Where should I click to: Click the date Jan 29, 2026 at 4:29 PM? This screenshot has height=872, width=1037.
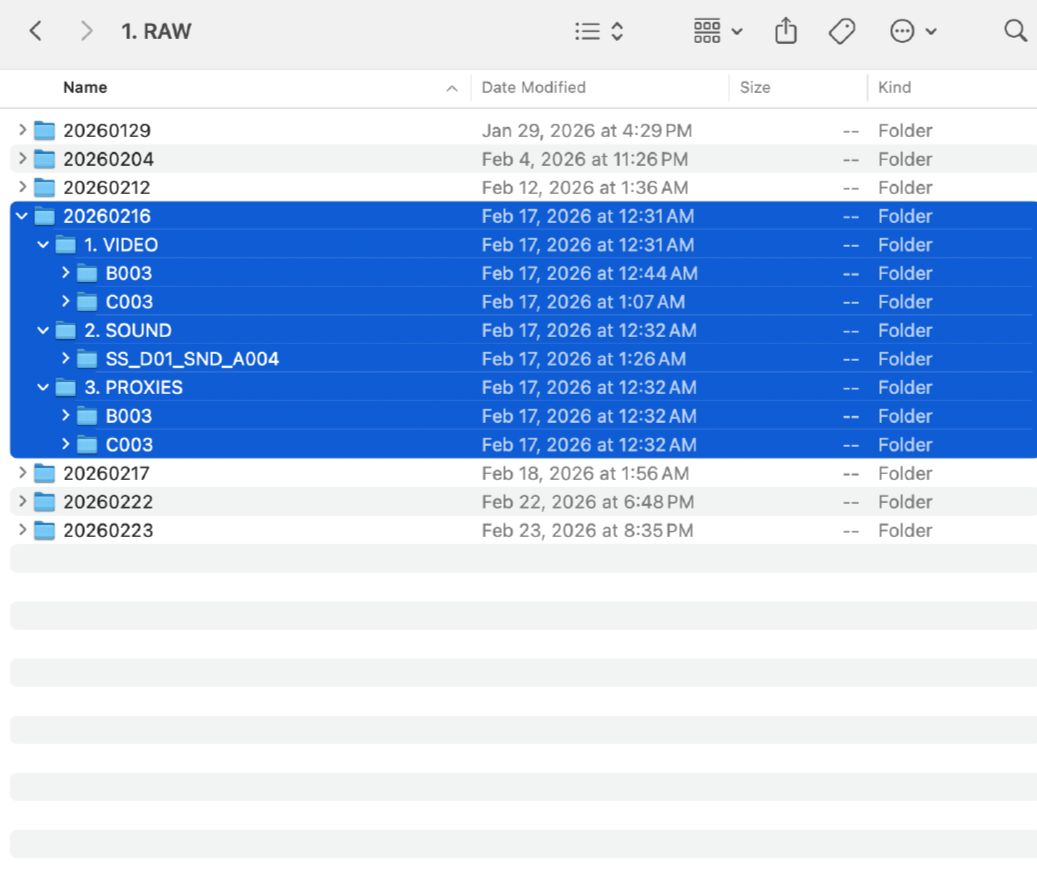coord(587,130)
